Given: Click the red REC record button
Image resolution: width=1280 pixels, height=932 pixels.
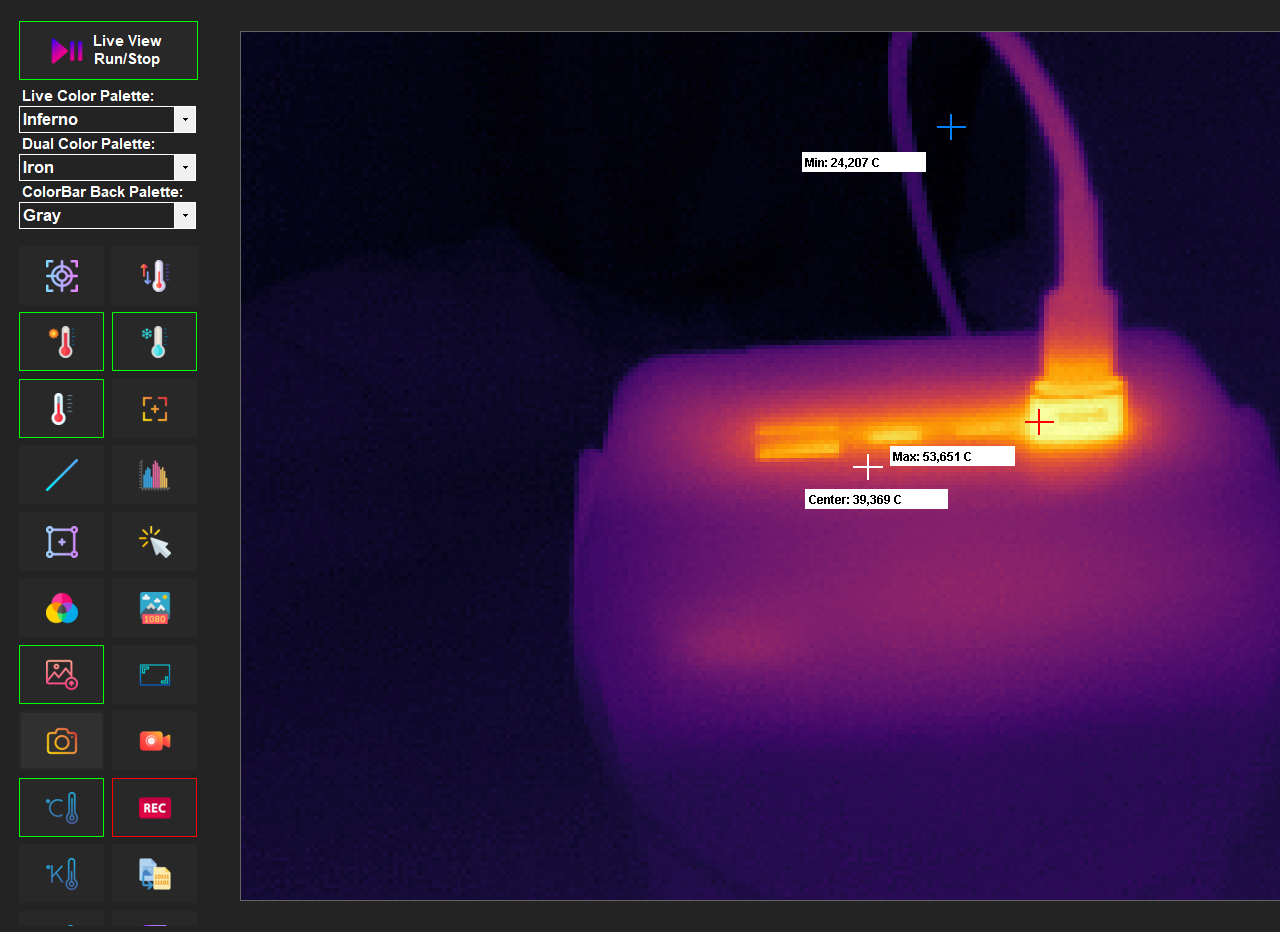Looking at the screenshot, I should [154, 808].
